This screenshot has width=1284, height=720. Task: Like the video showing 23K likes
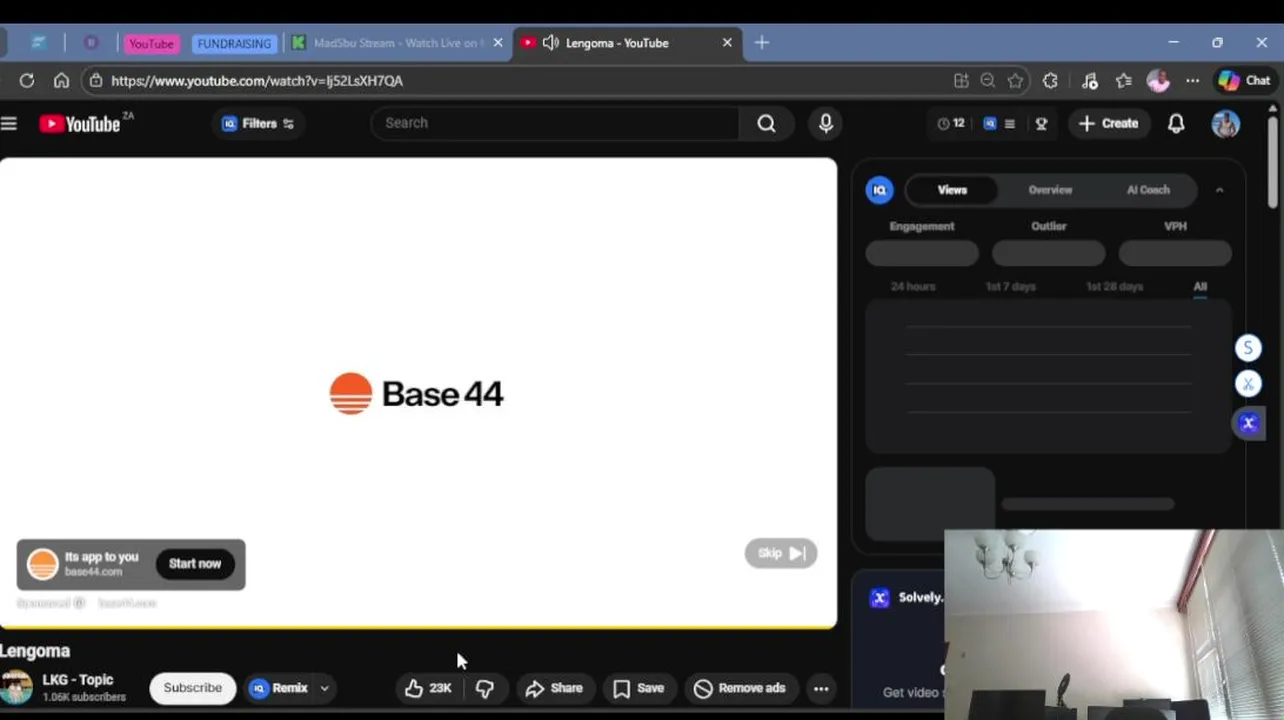(428, 688)
